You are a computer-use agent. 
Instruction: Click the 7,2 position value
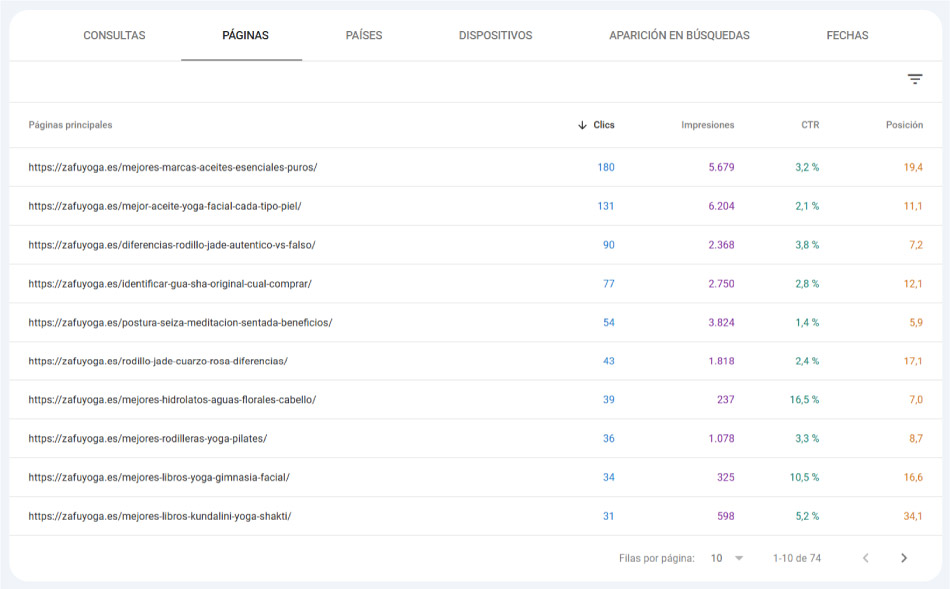[x=915, y=245]
